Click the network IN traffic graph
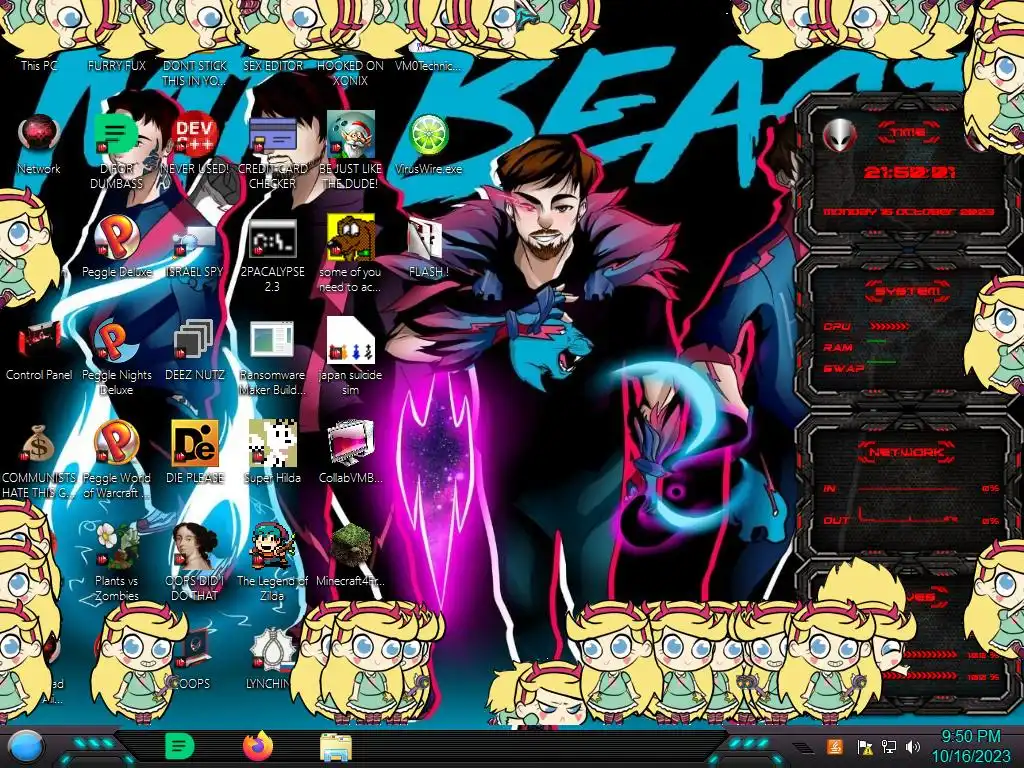1024x768 pixels. (908, 488)
